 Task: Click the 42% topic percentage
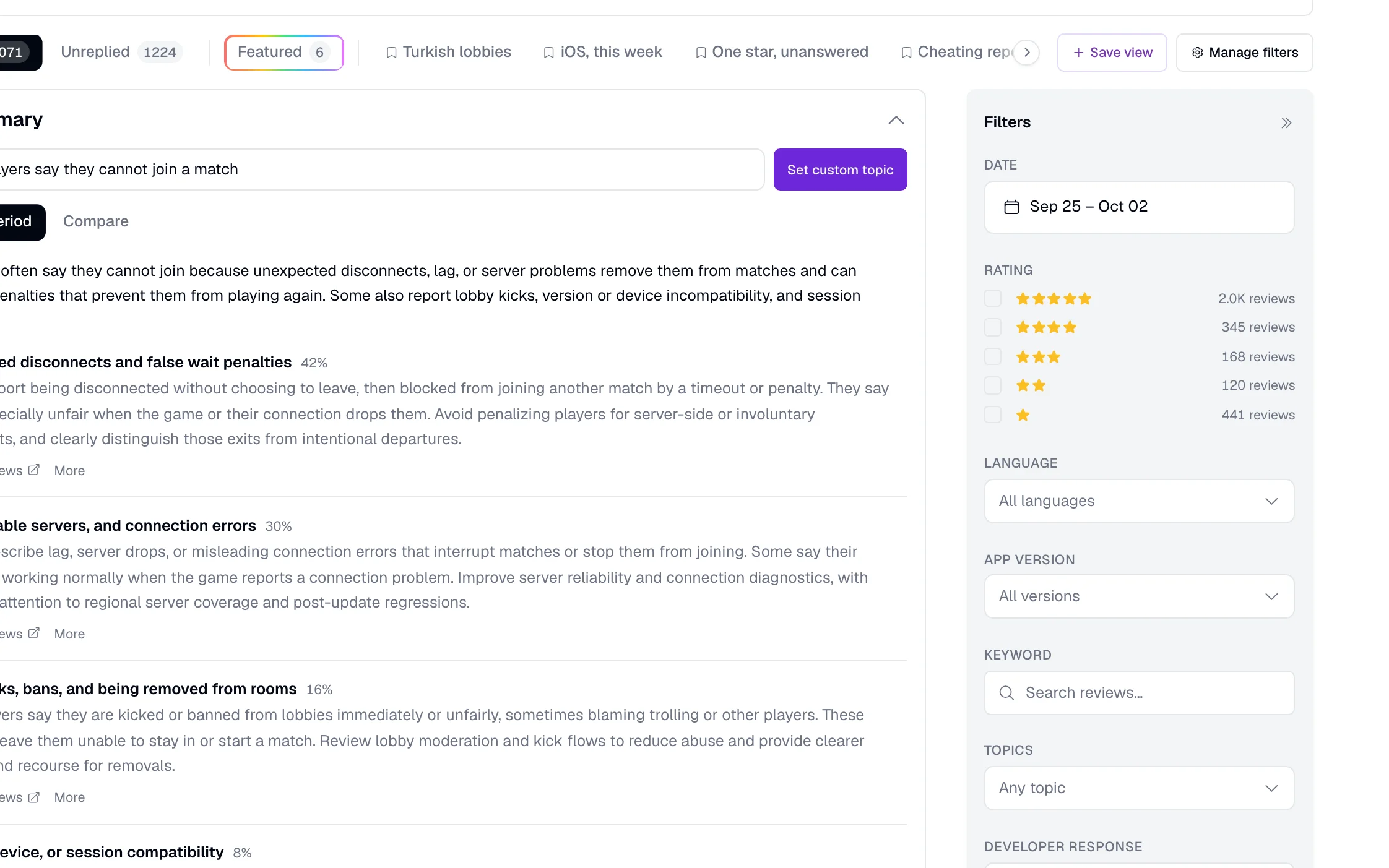314,363
